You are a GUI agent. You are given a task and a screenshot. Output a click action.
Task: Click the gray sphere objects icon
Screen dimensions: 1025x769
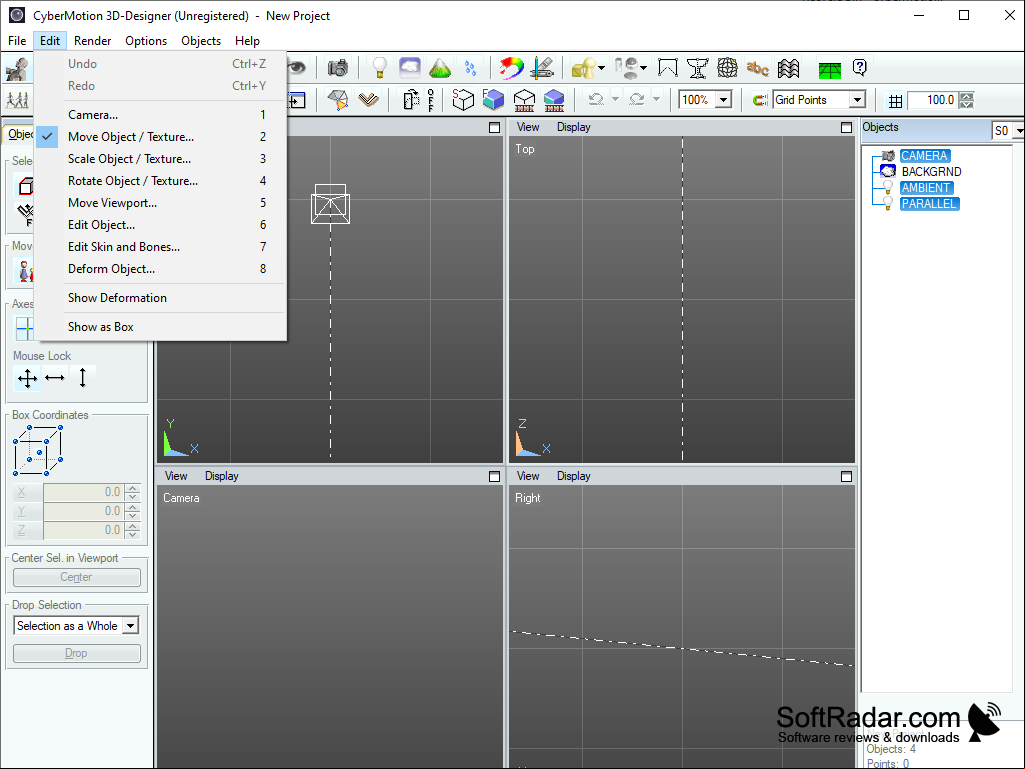pyautogui.click(x=626, y=68)
